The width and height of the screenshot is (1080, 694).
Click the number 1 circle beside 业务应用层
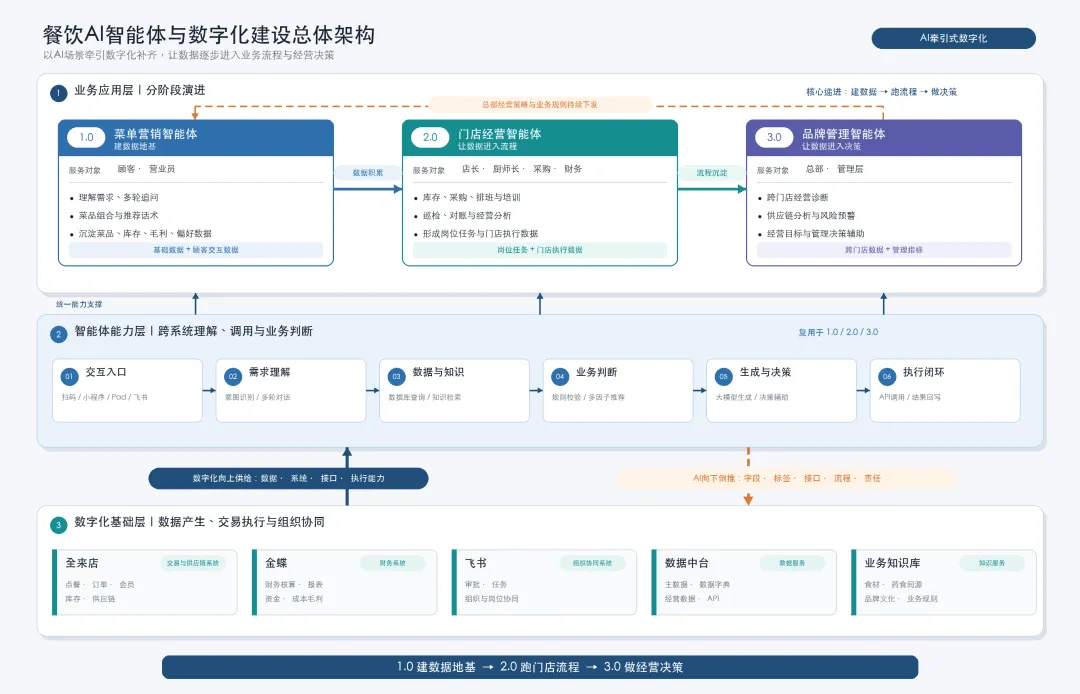(59, 93)
